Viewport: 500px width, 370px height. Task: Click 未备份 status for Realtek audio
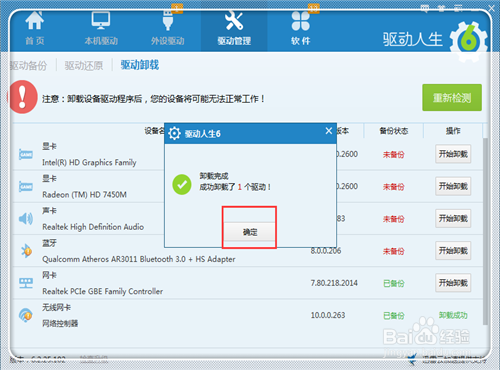pos(394,219)
